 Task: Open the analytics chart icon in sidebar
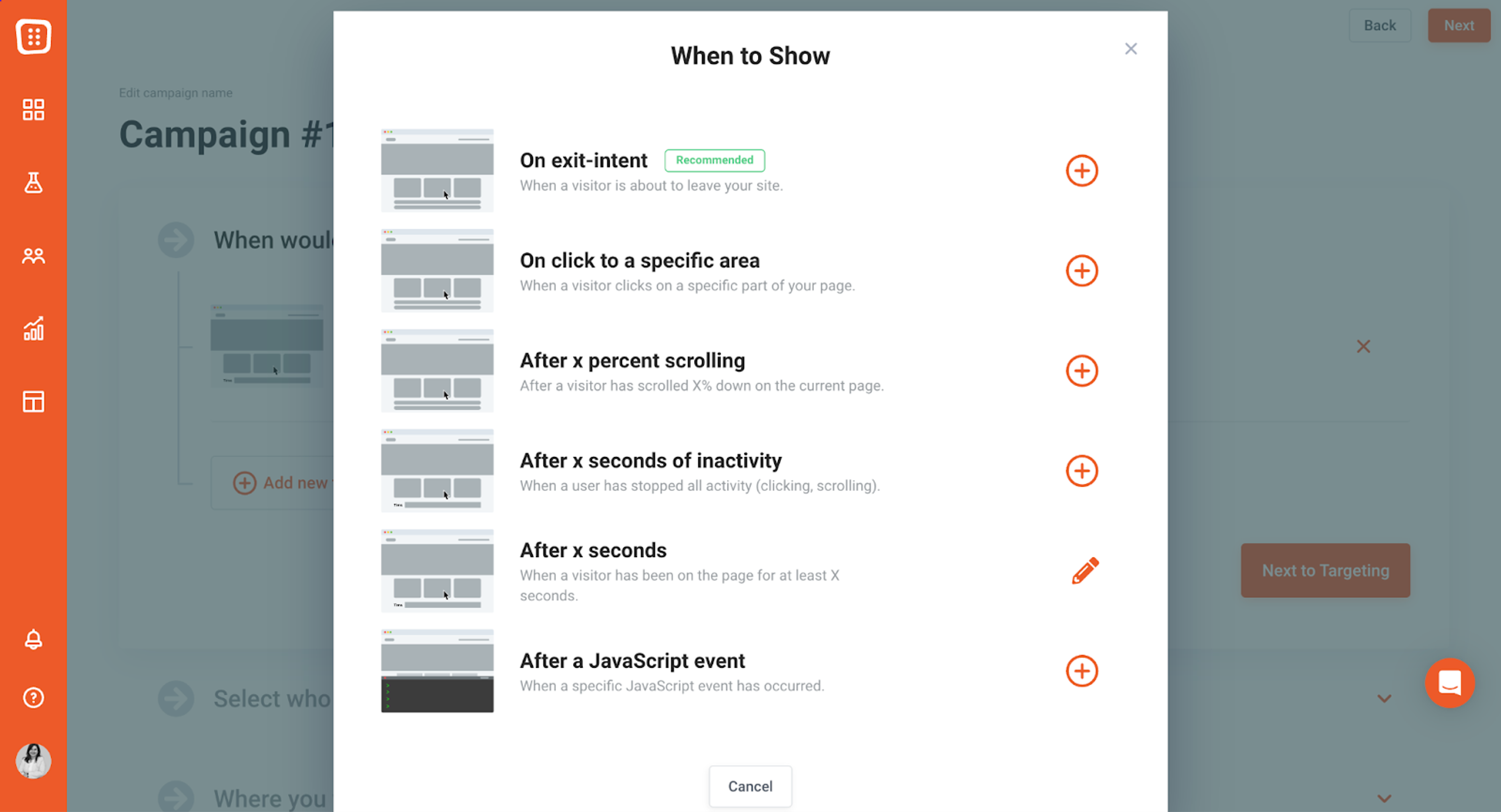pyautogui.click(x=33, y=329)
